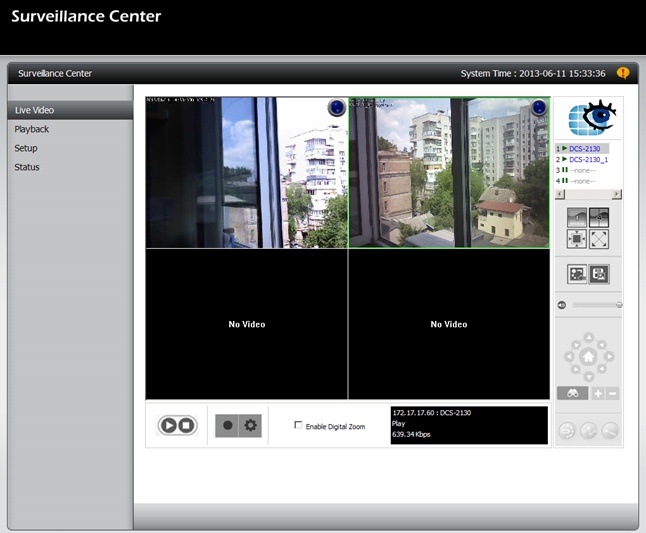This screenshot has width=646, height=533.
Task: Move camera up-right with PTZ diagonal arrow
Action: (x=602, y=344)
